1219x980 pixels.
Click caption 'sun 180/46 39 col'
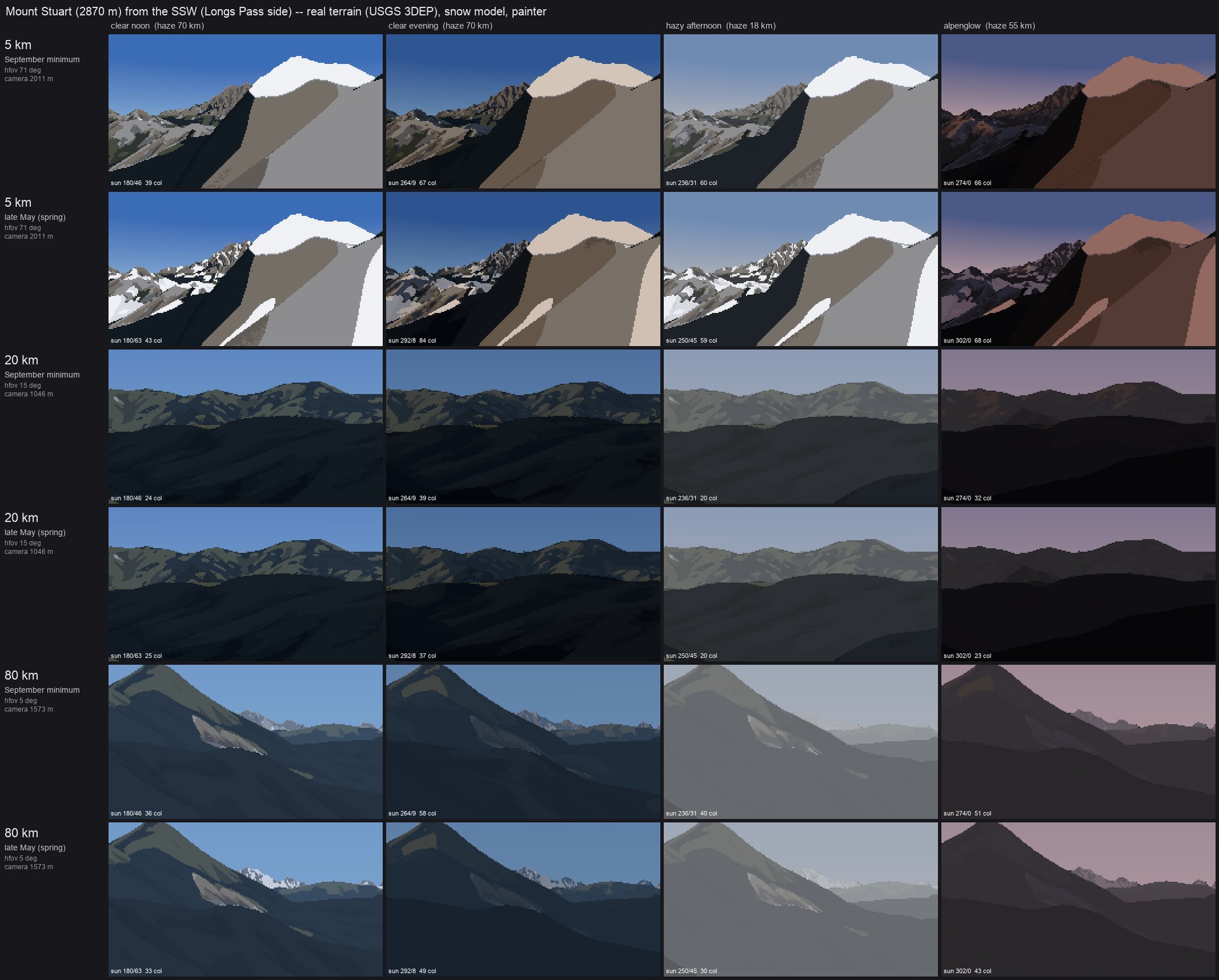[x=137, y=183]
